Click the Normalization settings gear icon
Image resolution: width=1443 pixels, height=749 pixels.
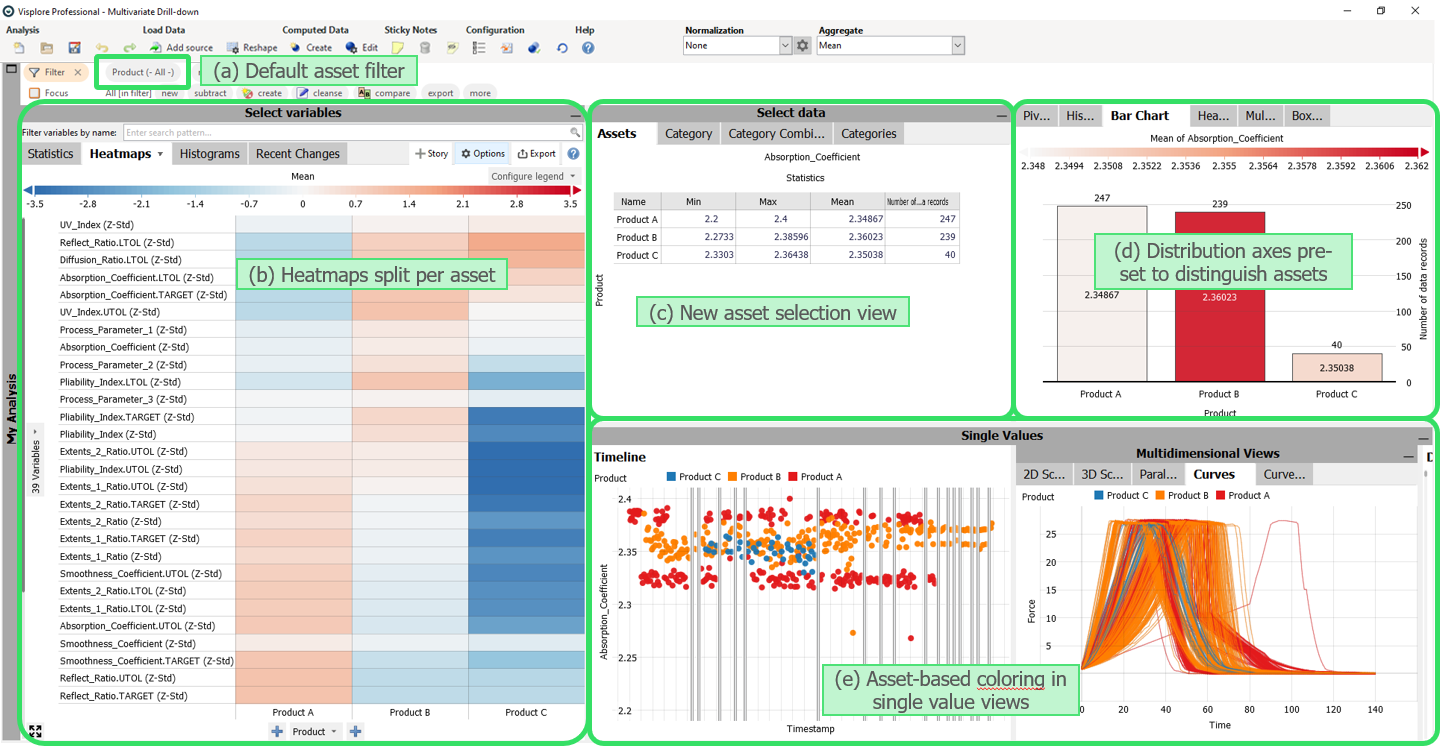click(x=802, y=46)
